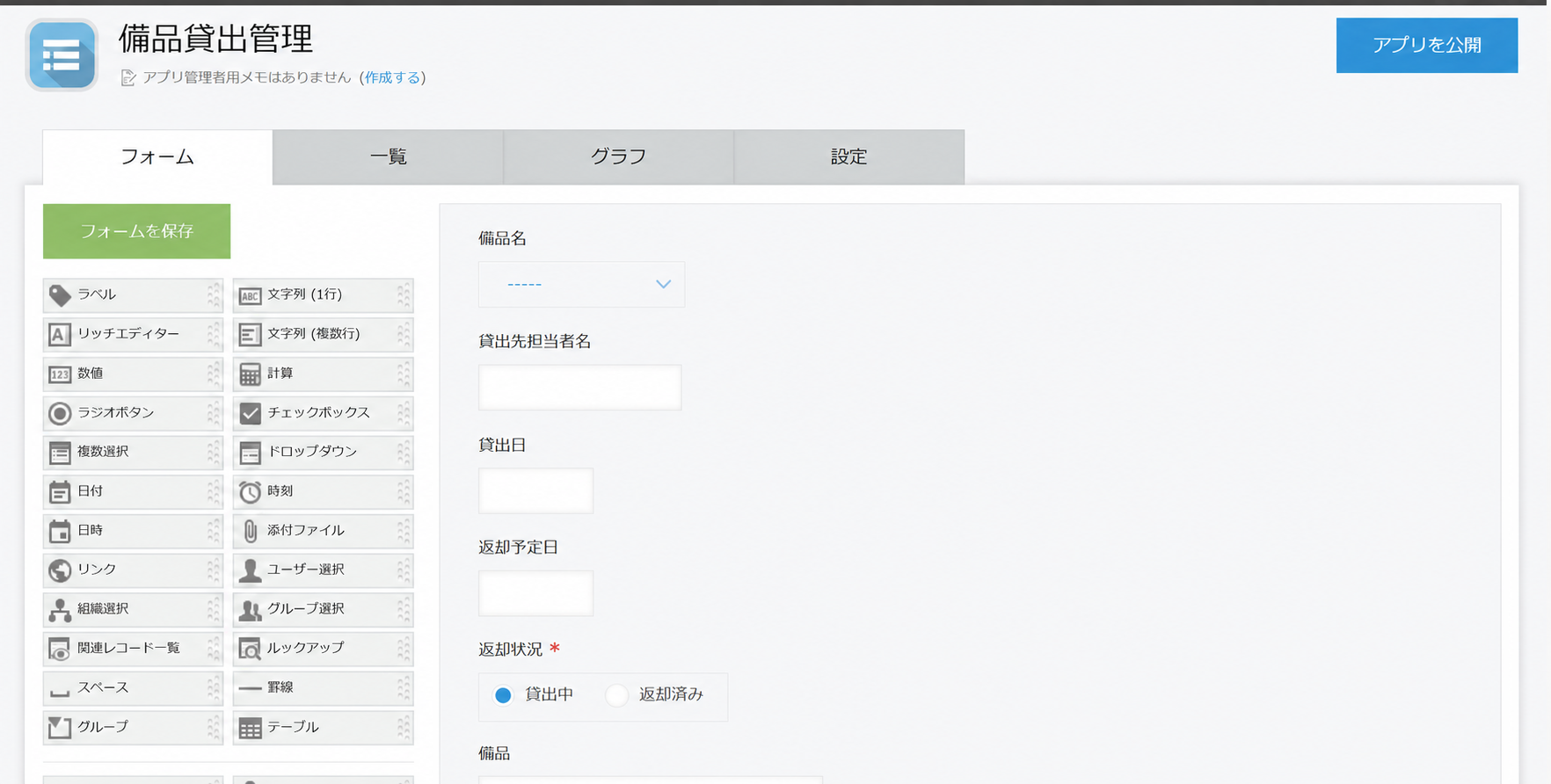Choose the リンク globe icon
The width and height of the screenshot is (1551, 784).
point(60,570)
